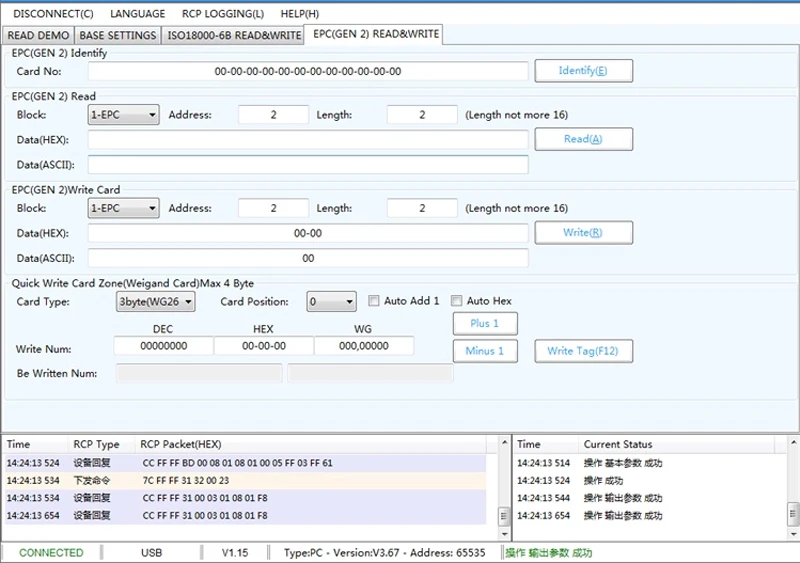Click scroll down arrow of RCP packet log
This screenshot has width=800, height=563.
[504, 534]
